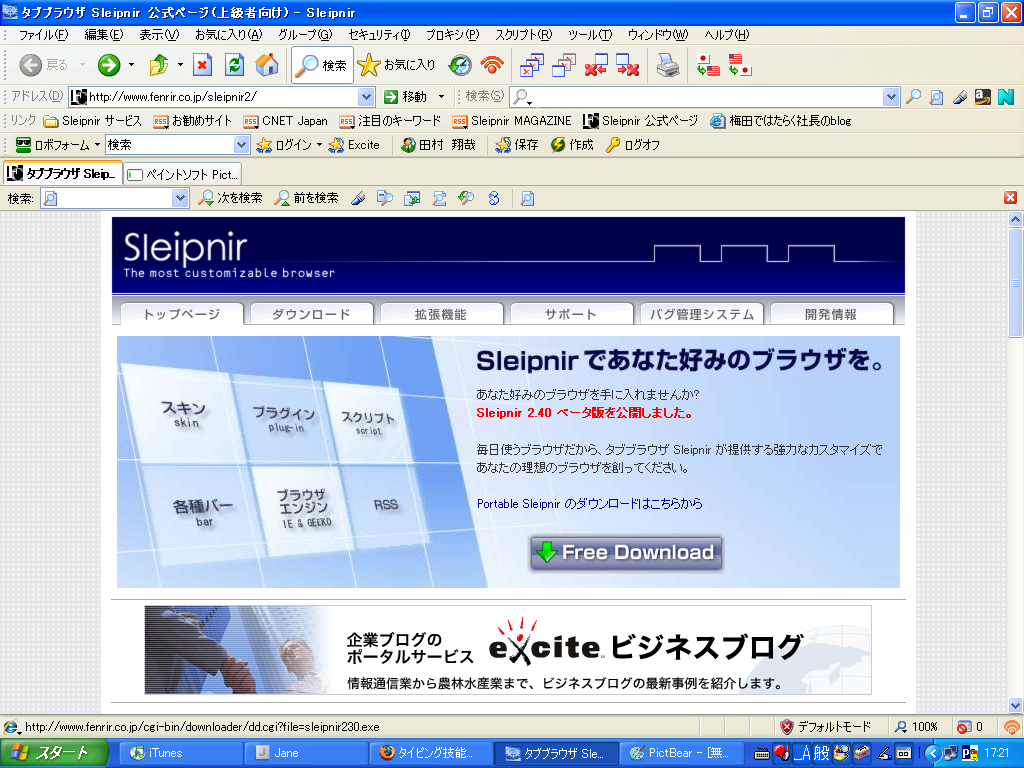Expand the Forward button history arrow

[131, 65]
